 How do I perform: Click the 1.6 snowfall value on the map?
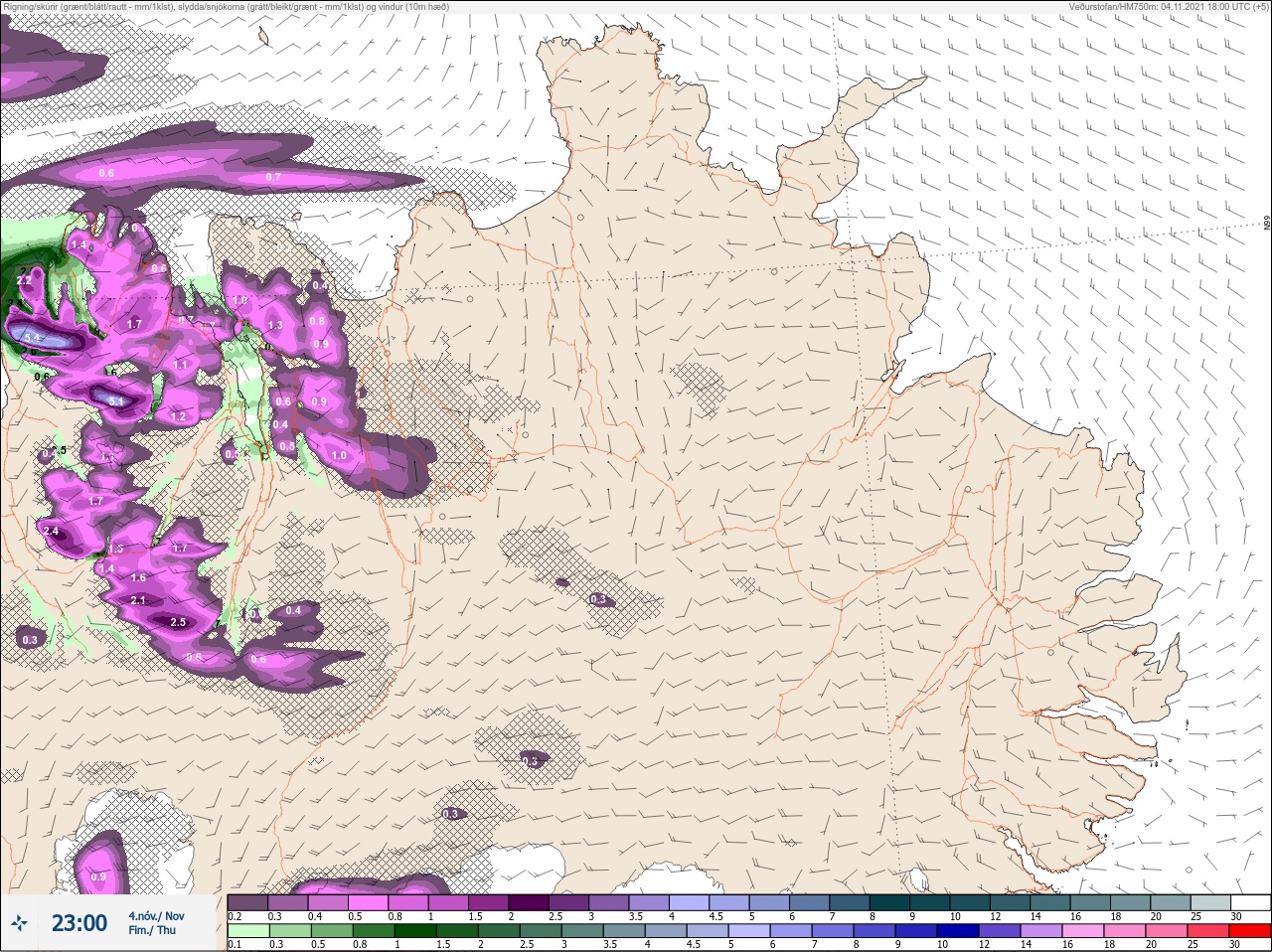coord(138,577)
